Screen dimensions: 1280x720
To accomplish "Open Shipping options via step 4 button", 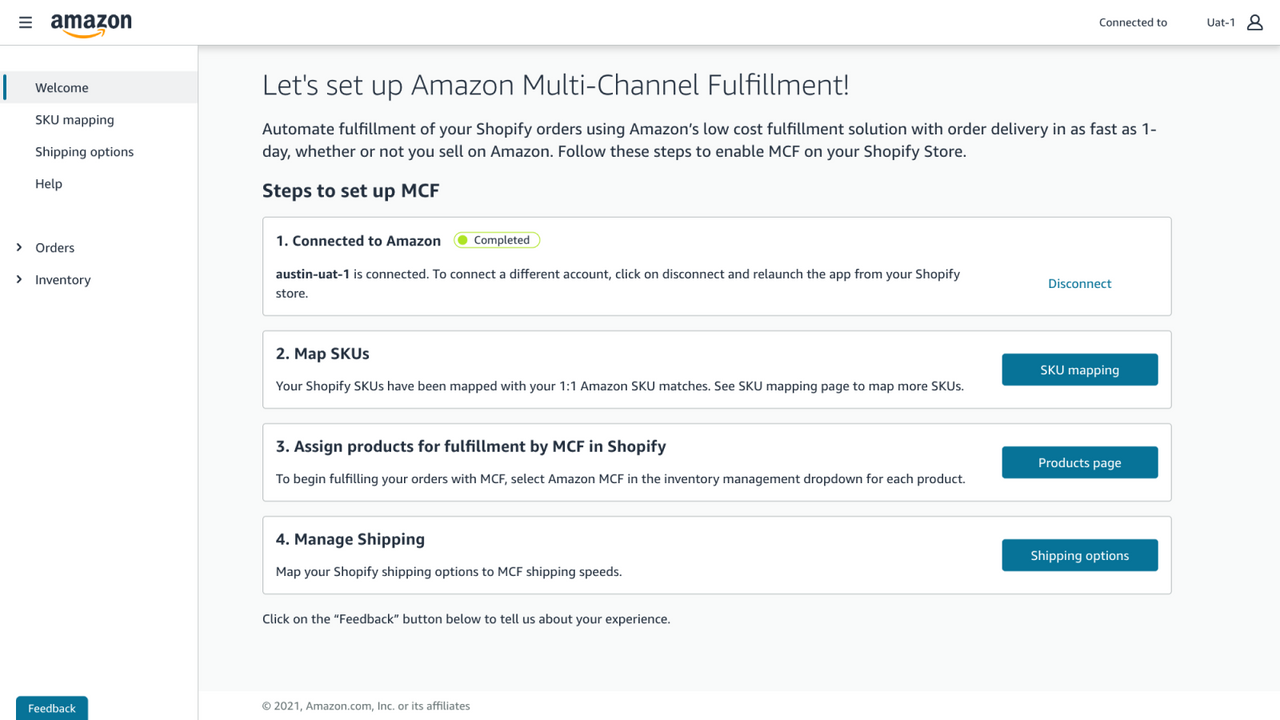I will pyautogui.click(x=1079, y=555).
